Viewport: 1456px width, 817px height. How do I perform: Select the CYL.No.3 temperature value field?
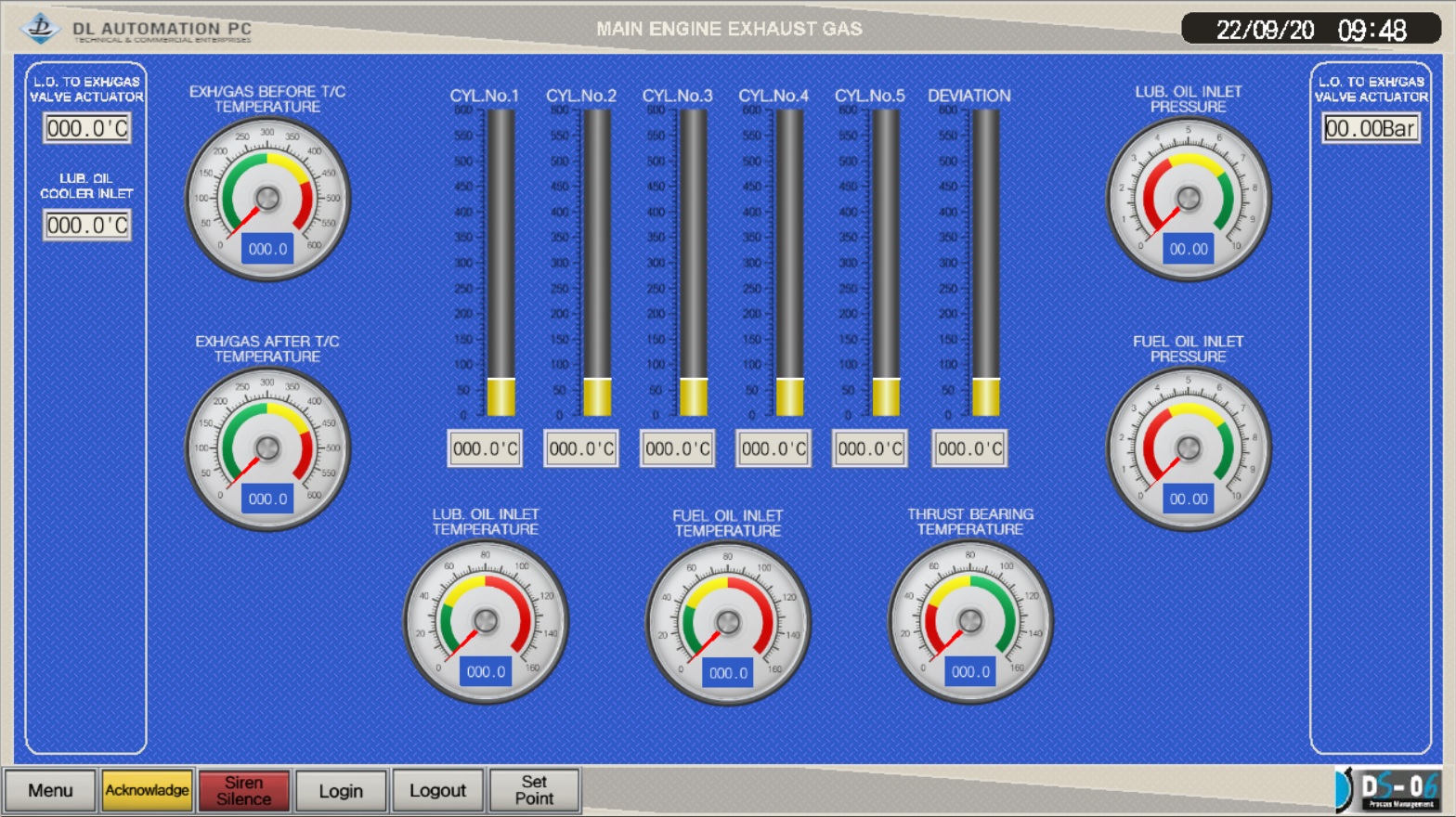[x=677, y=449]
